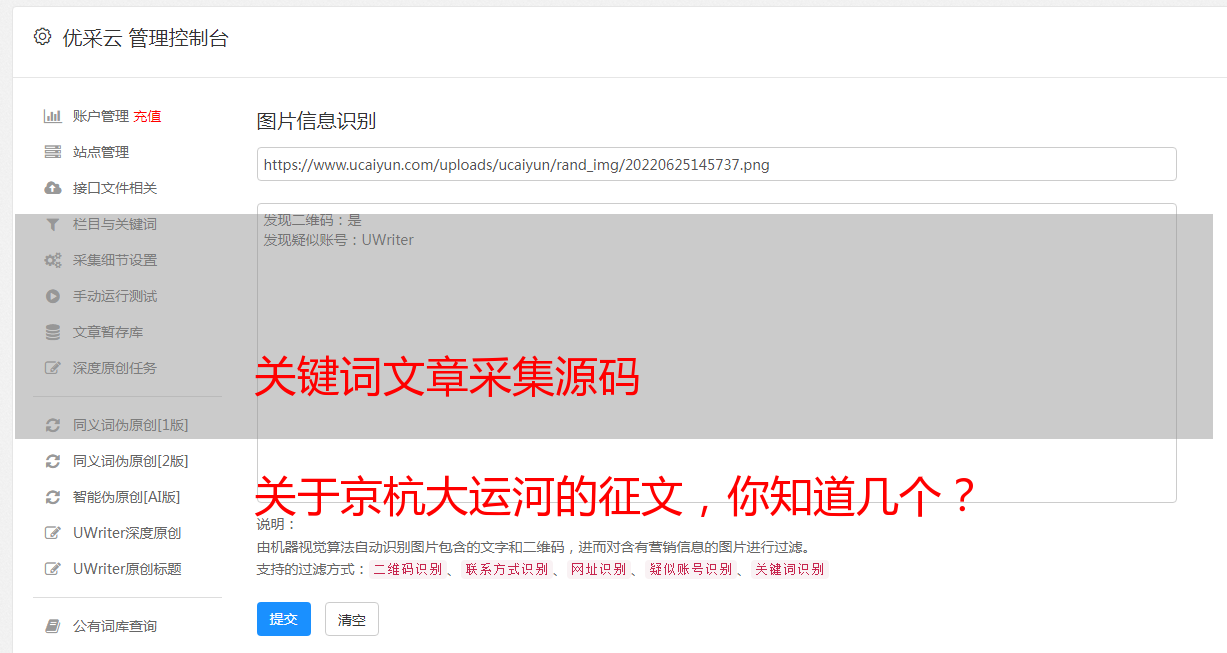
Task: Open 站点管理 menu item
Action: (101, 152)
